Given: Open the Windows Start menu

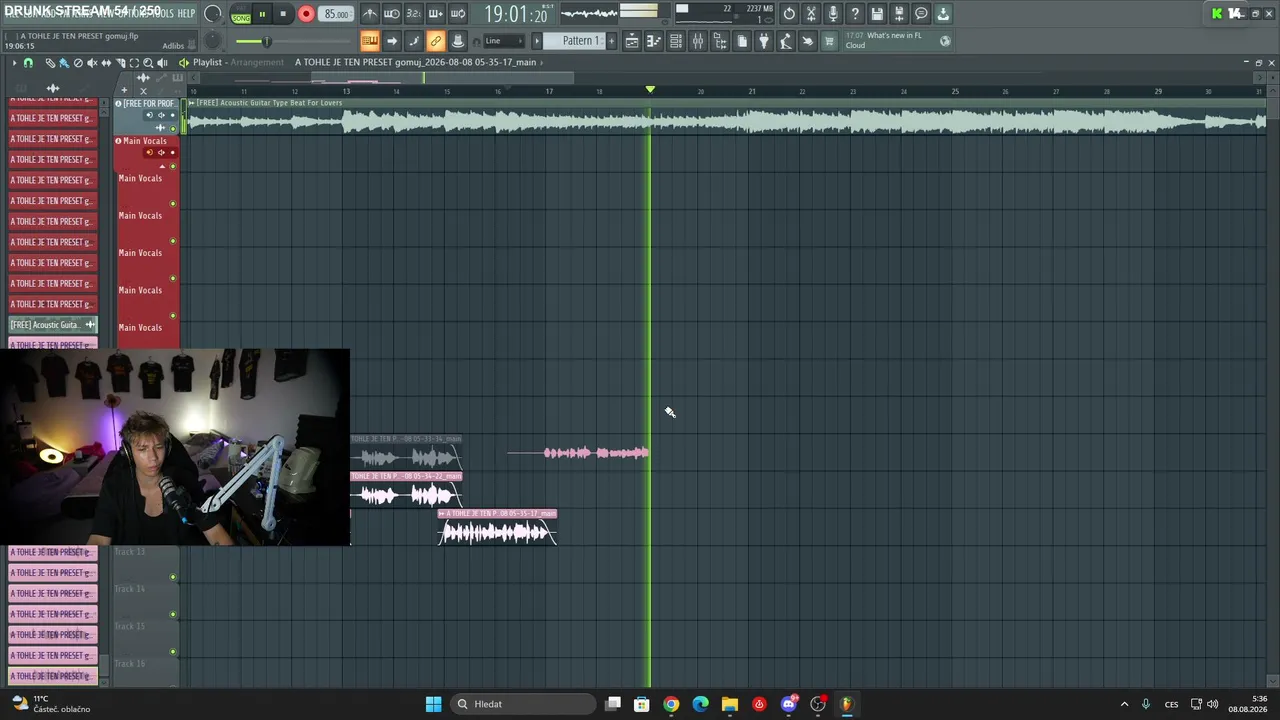Looking at the screenshot, I should point(433,704).
